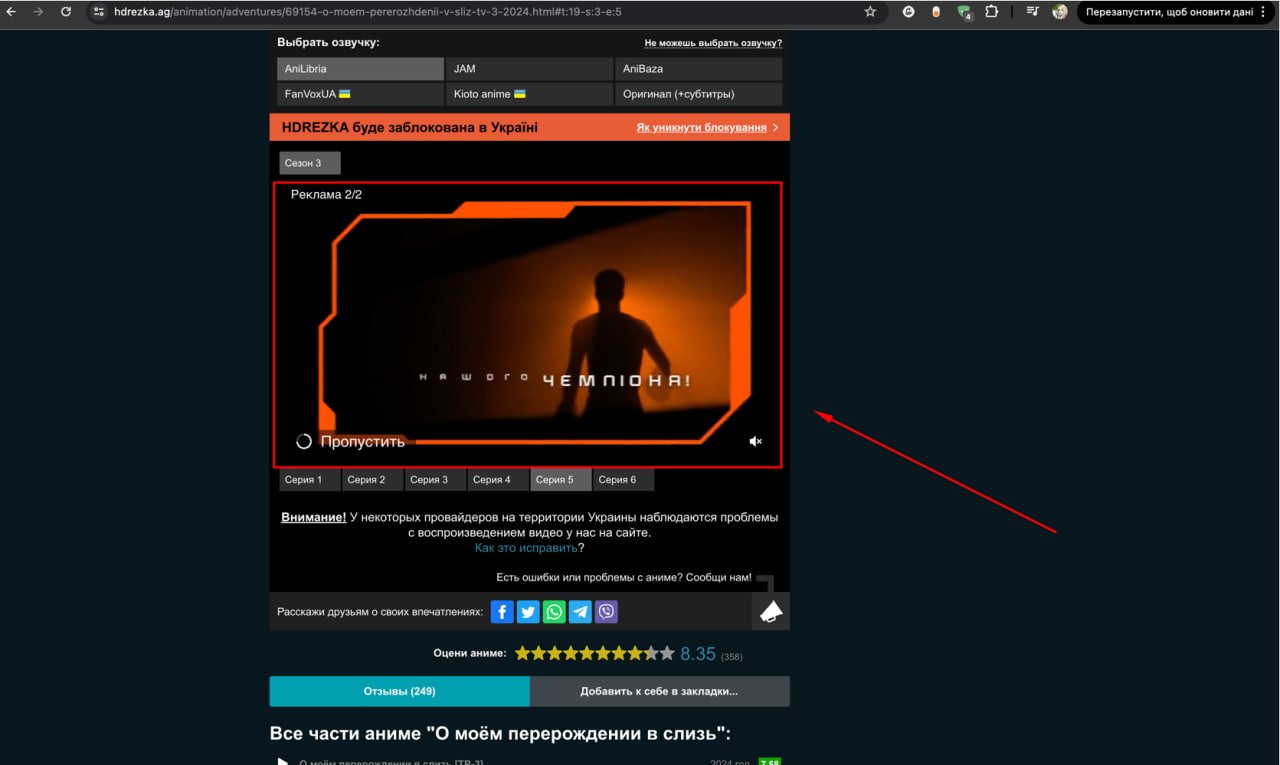This screenshot has height=765, width=1280.
Task: Open Добавить к себе в закладки options
Action: pyautogui.click(x=659, y=691)
